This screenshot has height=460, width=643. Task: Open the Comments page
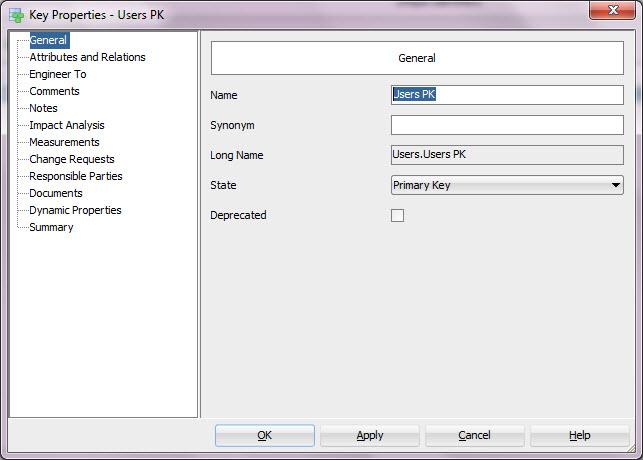click(54, 91)
